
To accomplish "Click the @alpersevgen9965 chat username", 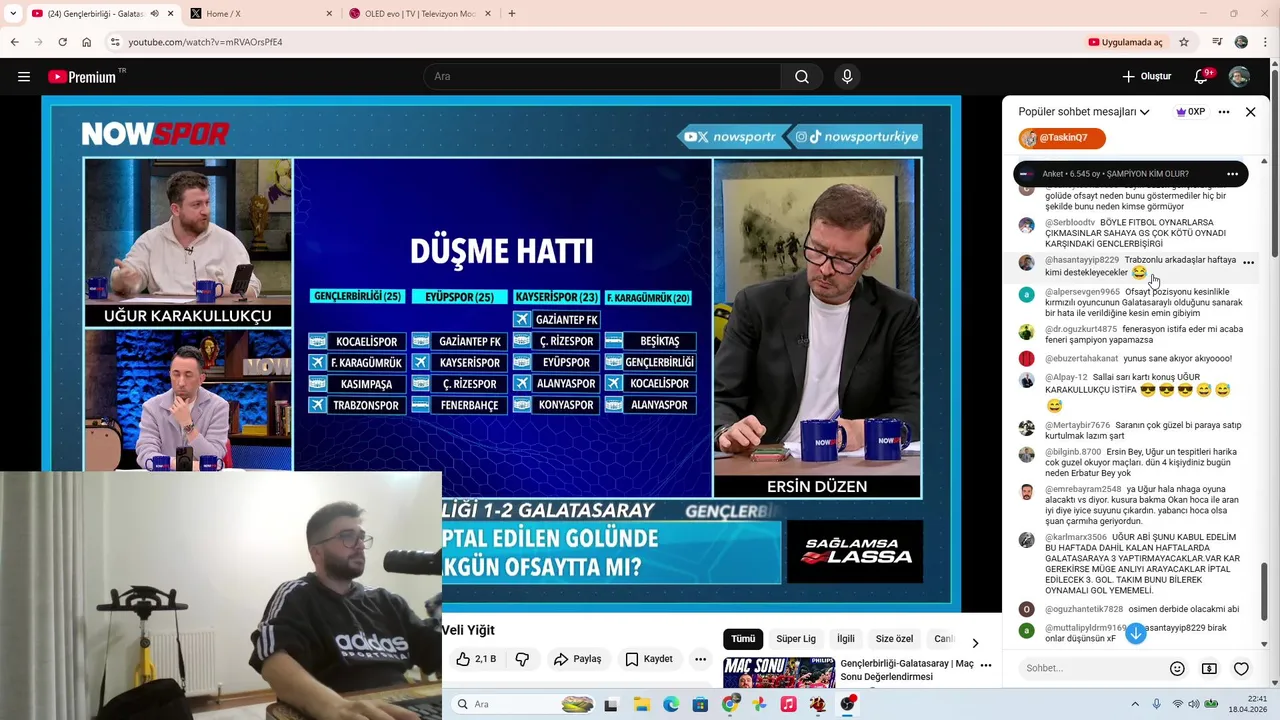I will (x=1082, y=292).
